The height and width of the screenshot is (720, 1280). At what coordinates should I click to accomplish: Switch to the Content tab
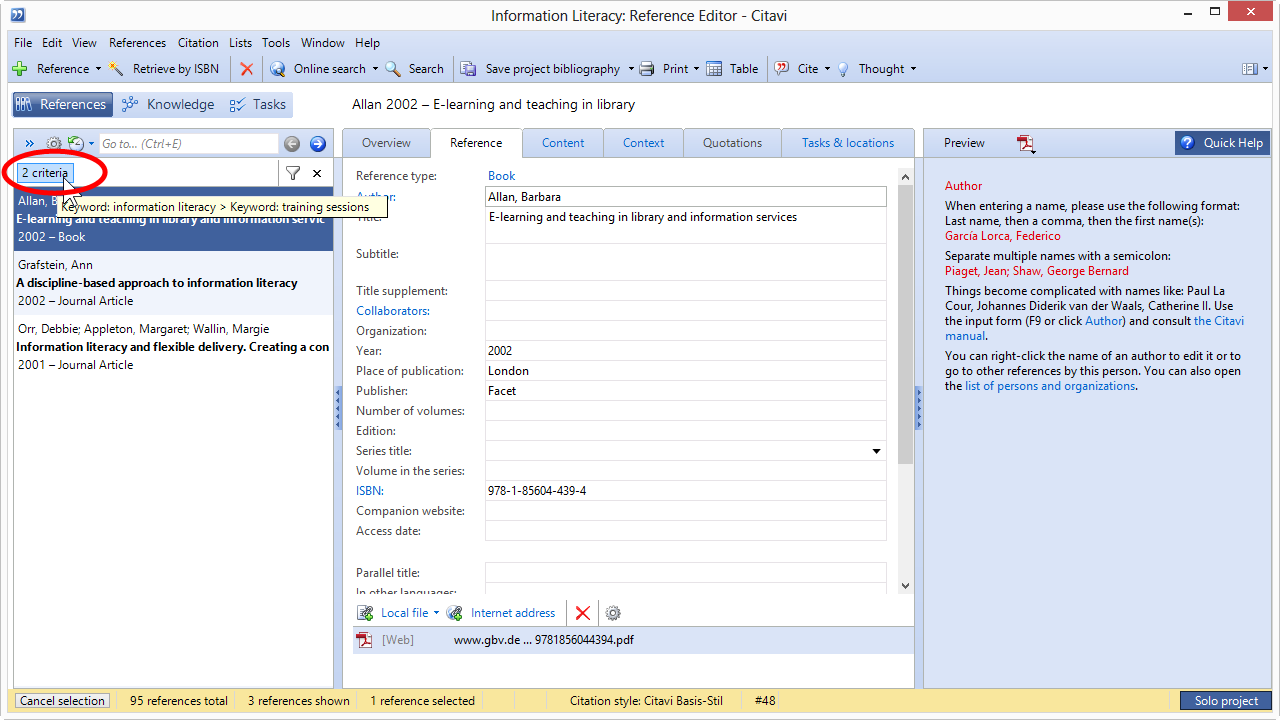click(563, 143)
